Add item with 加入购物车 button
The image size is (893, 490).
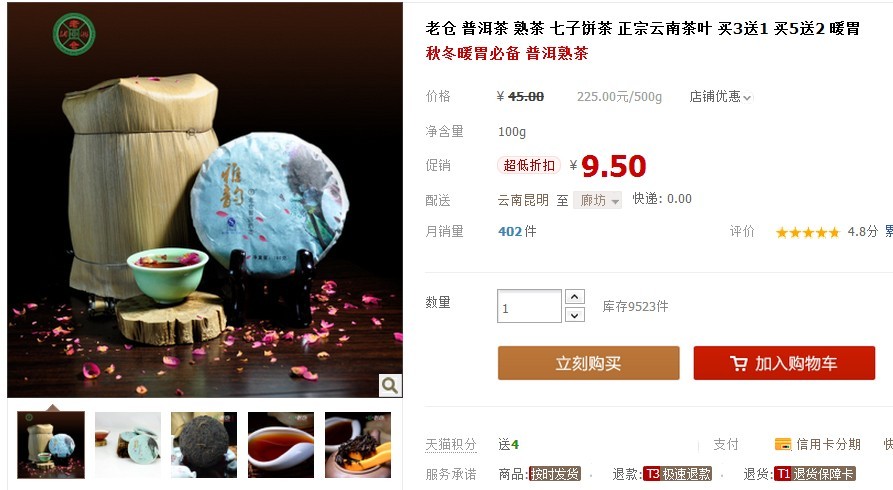tap(784, 363)
